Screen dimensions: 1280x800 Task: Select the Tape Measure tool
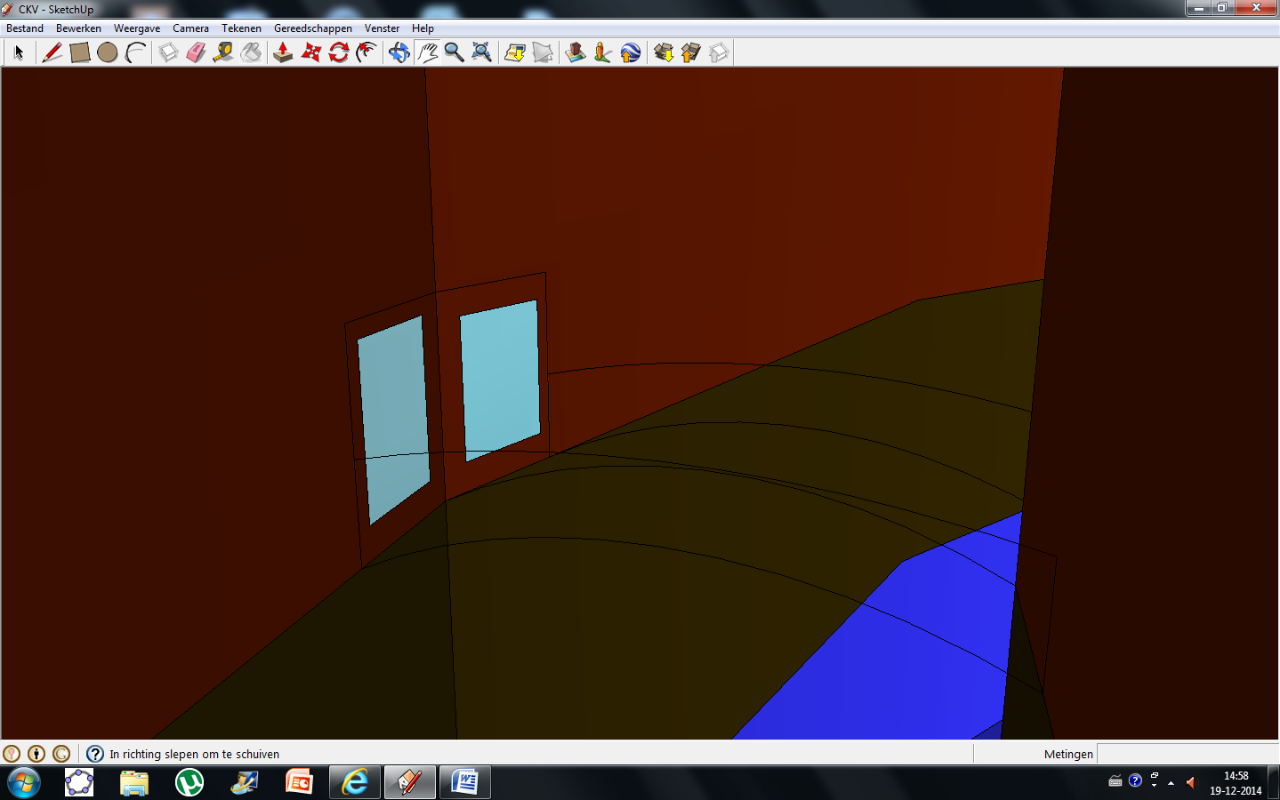[x=224, y=53]
